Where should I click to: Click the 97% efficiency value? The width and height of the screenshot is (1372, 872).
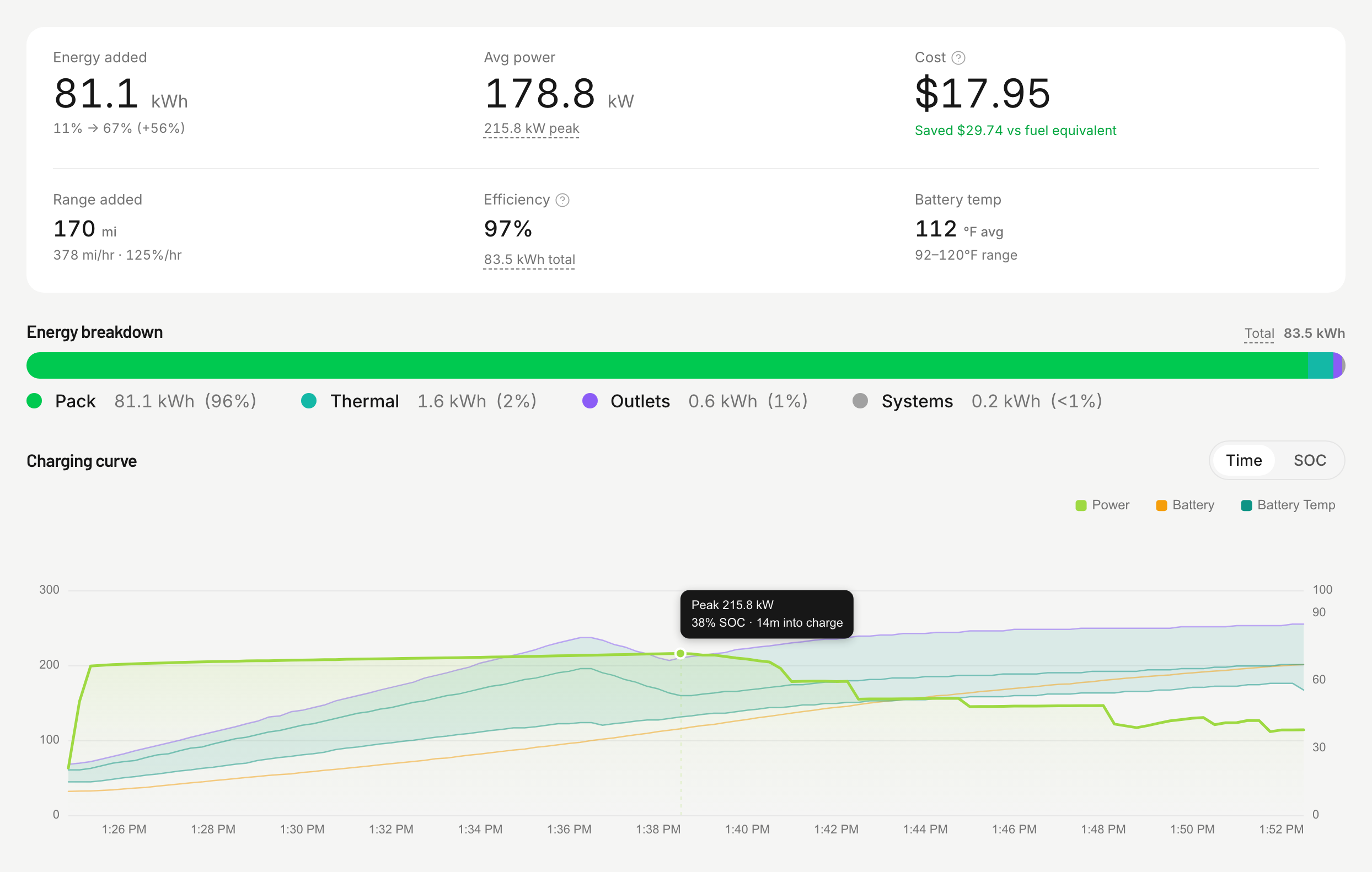point(508,229)
